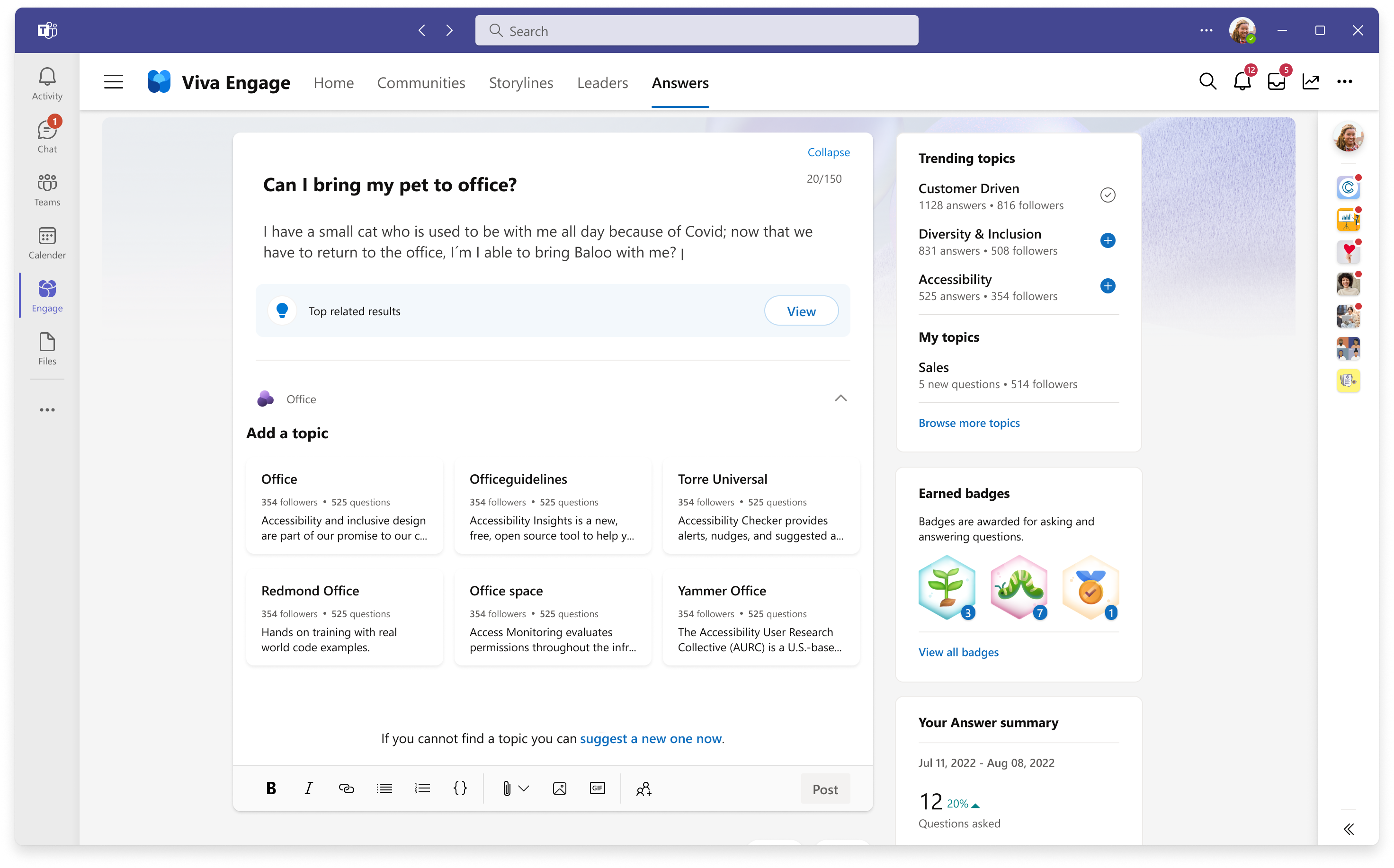
Task: Follow the Diversity & Inclusion topic
Action: click(x=1108, y=240)
